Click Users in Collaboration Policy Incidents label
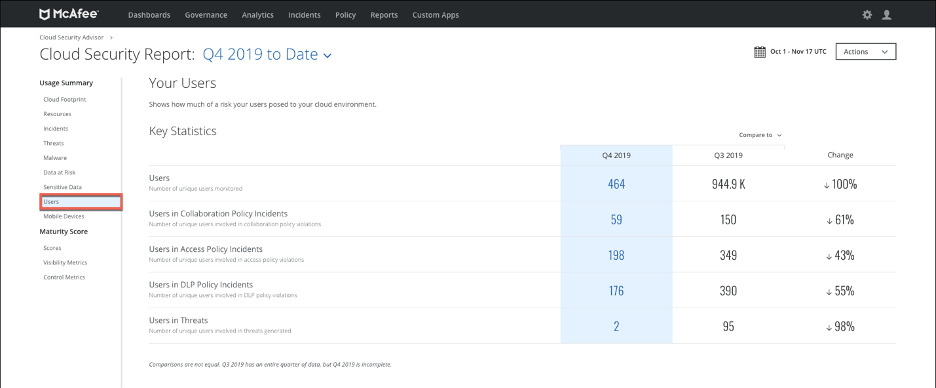This screenshot has width=936, height=388. coord(218,213)
